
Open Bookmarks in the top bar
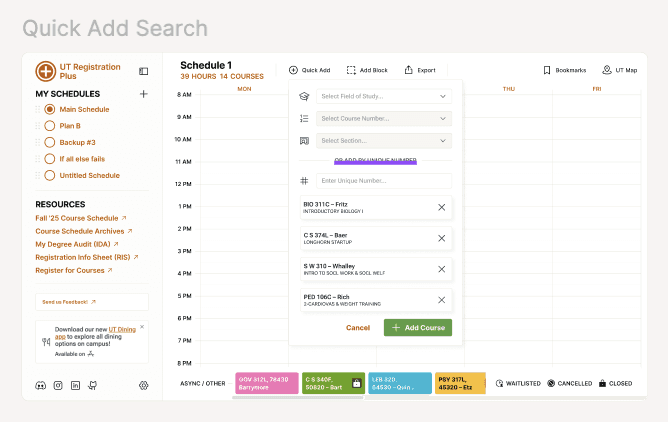click(x=565, y=70)
